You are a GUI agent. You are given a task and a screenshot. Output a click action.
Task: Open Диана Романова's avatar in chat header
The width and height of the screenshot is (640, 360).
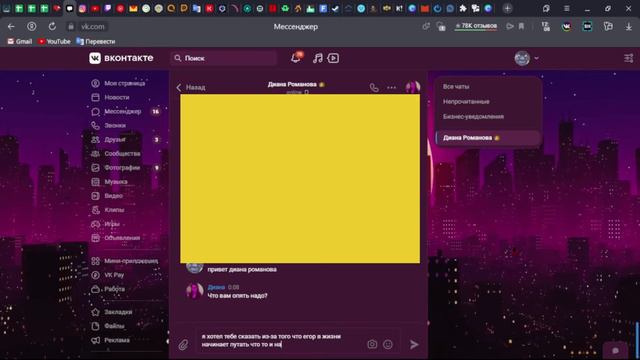(413, 87)
